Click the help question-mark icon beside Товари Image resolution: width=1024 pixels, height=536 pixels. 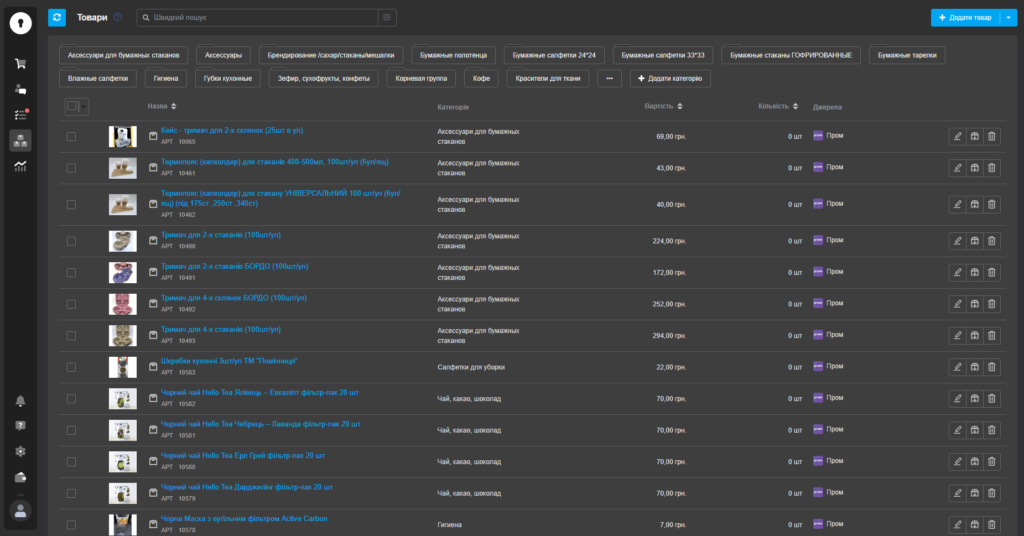tap(118, 17)
